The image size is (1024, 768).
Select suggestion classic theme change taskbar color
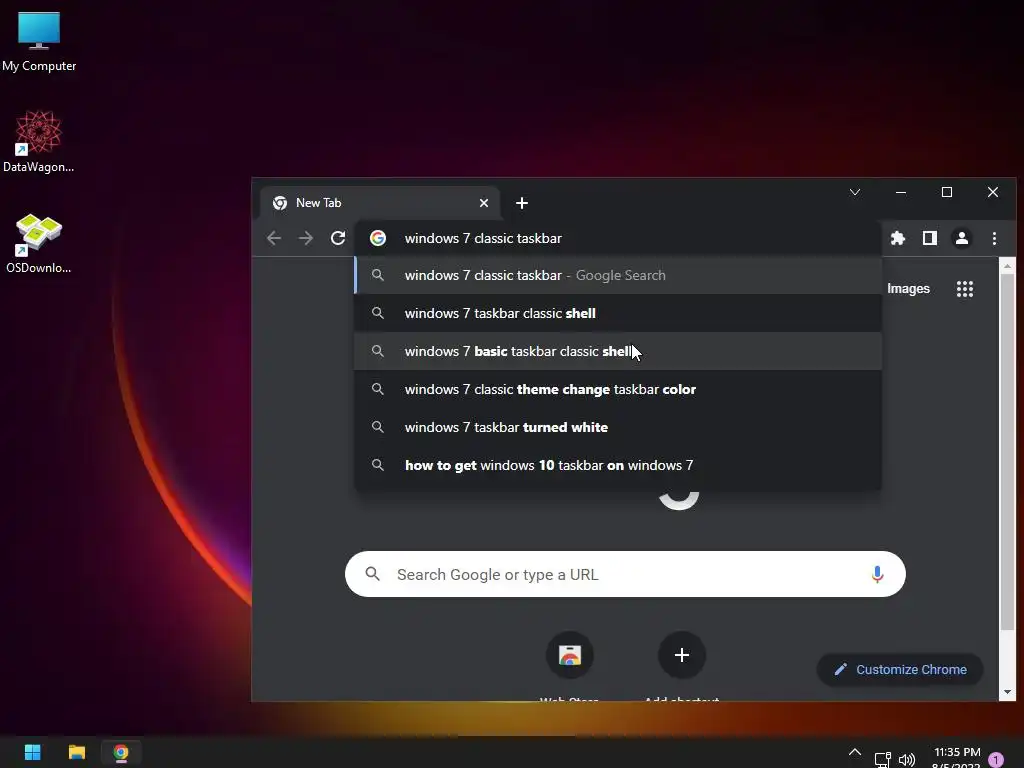coord(618,389)
